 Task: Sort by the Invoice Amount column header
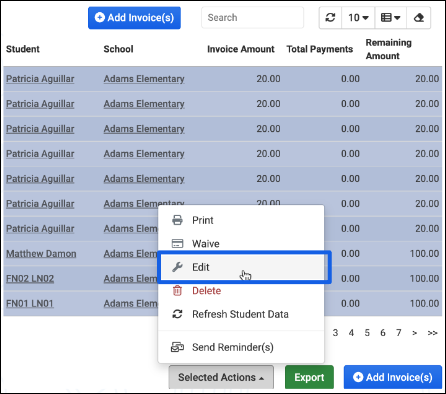click(x=241, y=49)
